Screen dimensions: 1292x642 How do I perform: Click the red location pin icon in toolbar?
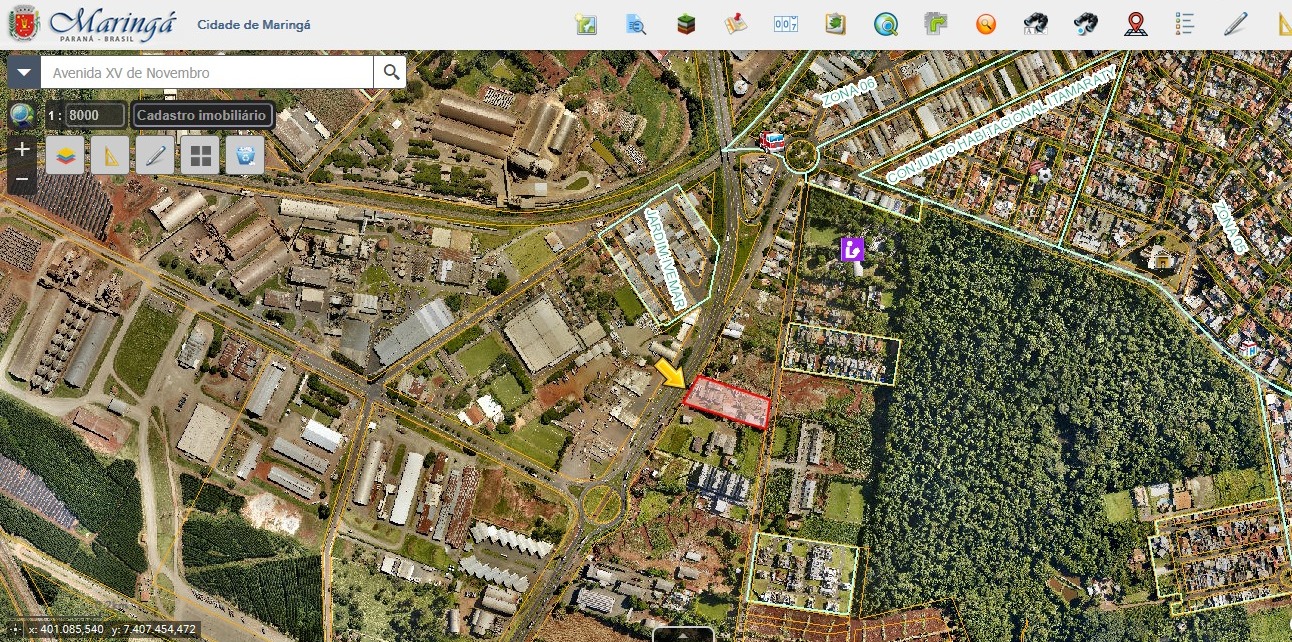coord(1135,23)
